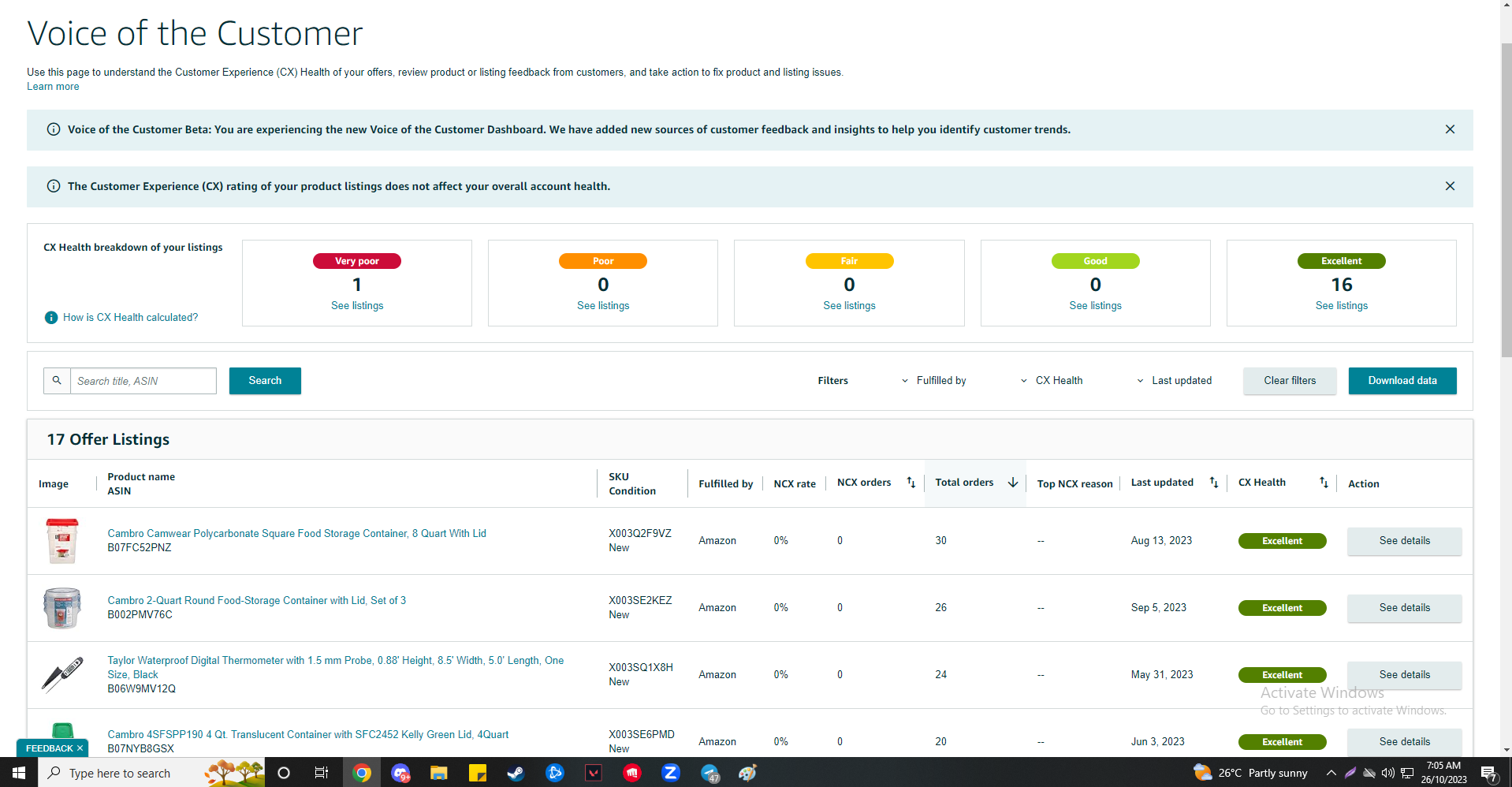1512x787 pixels.
Task: Sort by Total orders down arrow
Action: point(1013,483)
